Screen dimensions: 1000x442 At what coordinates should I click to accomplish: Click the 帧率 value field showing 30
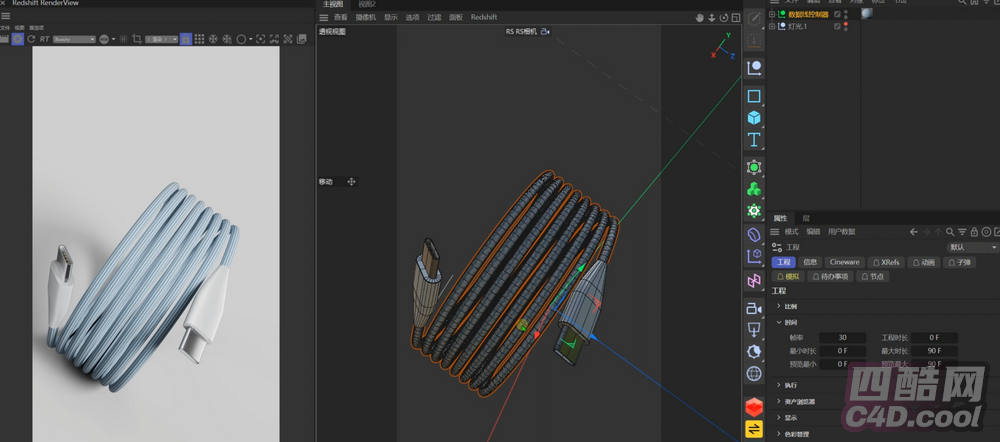tap(843, 338)
